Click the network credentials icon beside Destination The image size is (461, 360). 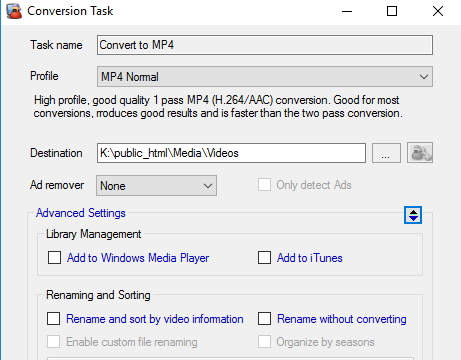coord(420,153)
